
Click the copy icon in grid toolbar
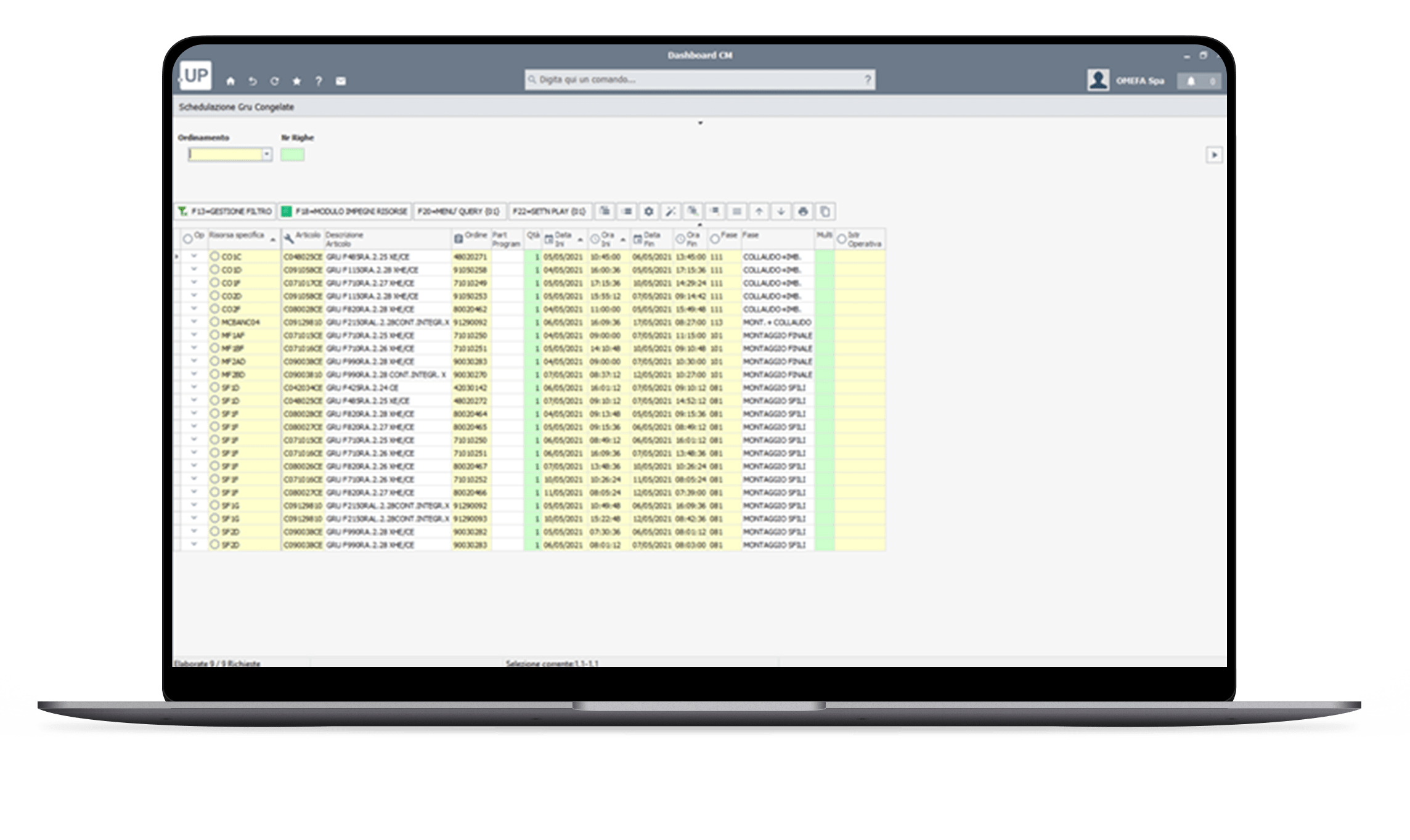coord(825,211)
